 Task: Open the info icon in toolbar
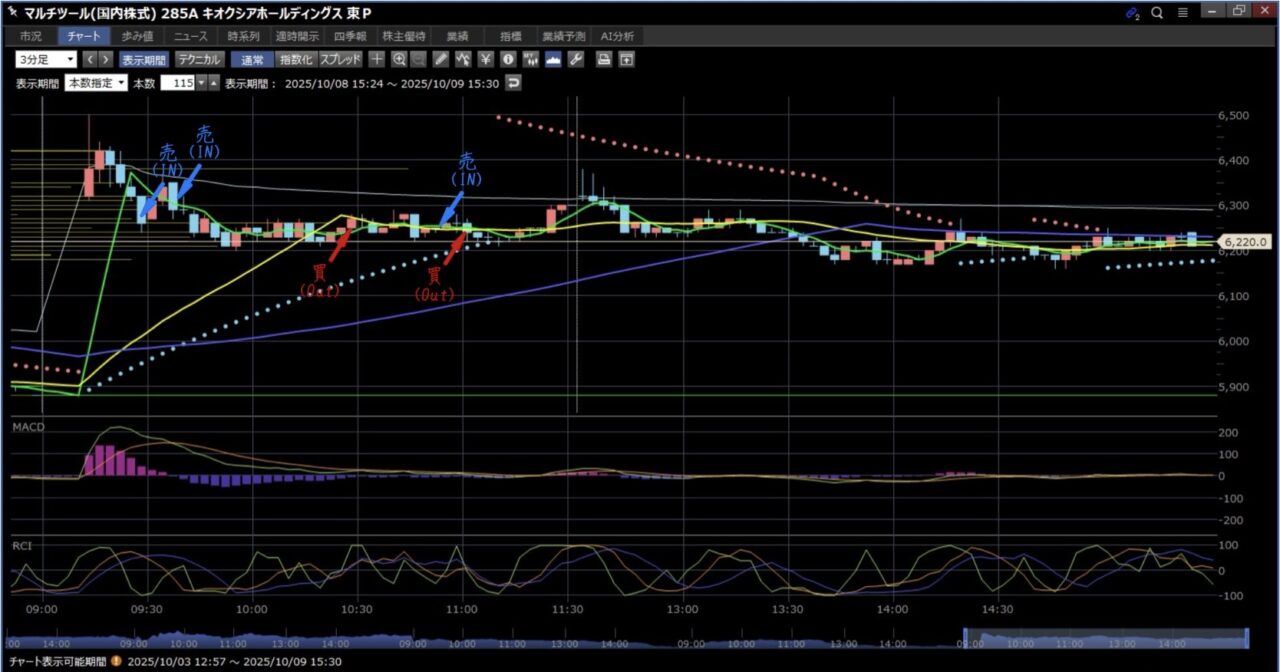tap(508, 59)
